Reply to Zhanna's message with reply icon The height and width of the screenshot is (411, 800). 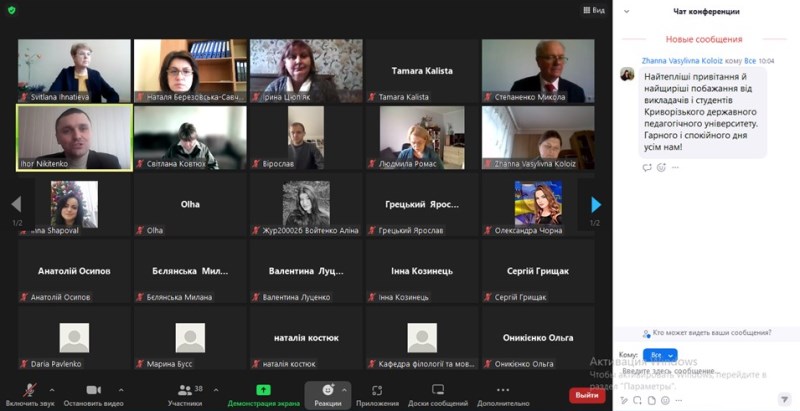(x=647, y=167)
